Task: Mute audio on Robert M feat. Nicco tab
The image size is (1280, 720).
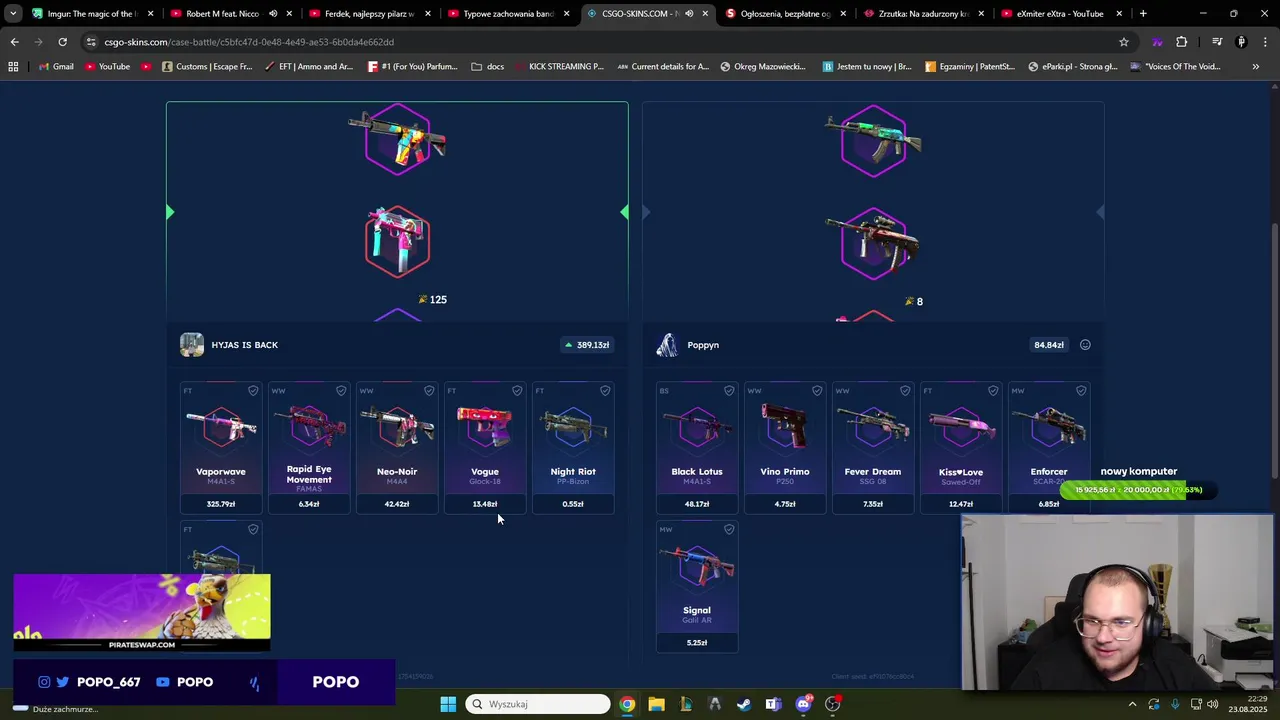Action: [x=273, y=14]
